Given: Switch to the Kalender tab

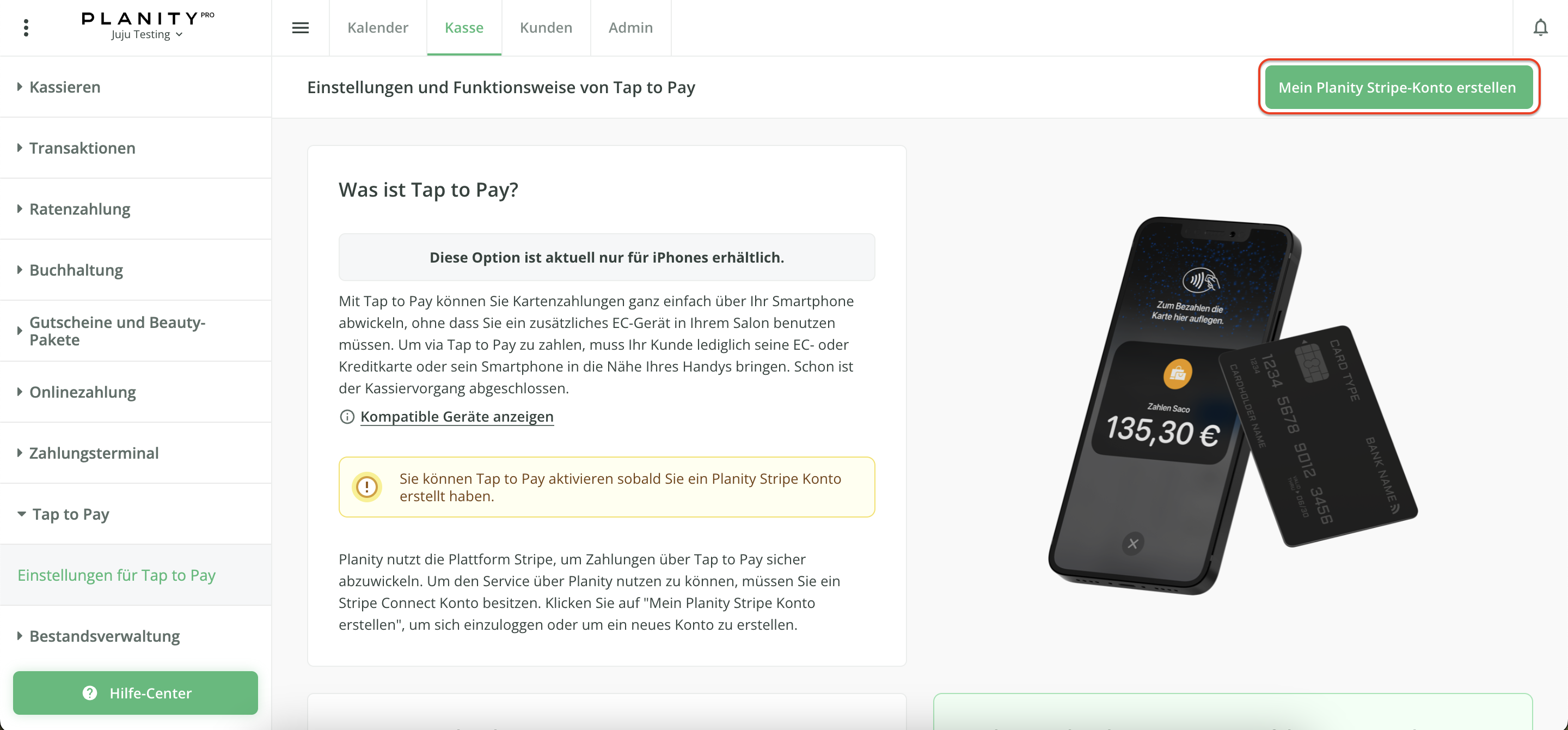Looking at the screenshot, I should [377, 28].
